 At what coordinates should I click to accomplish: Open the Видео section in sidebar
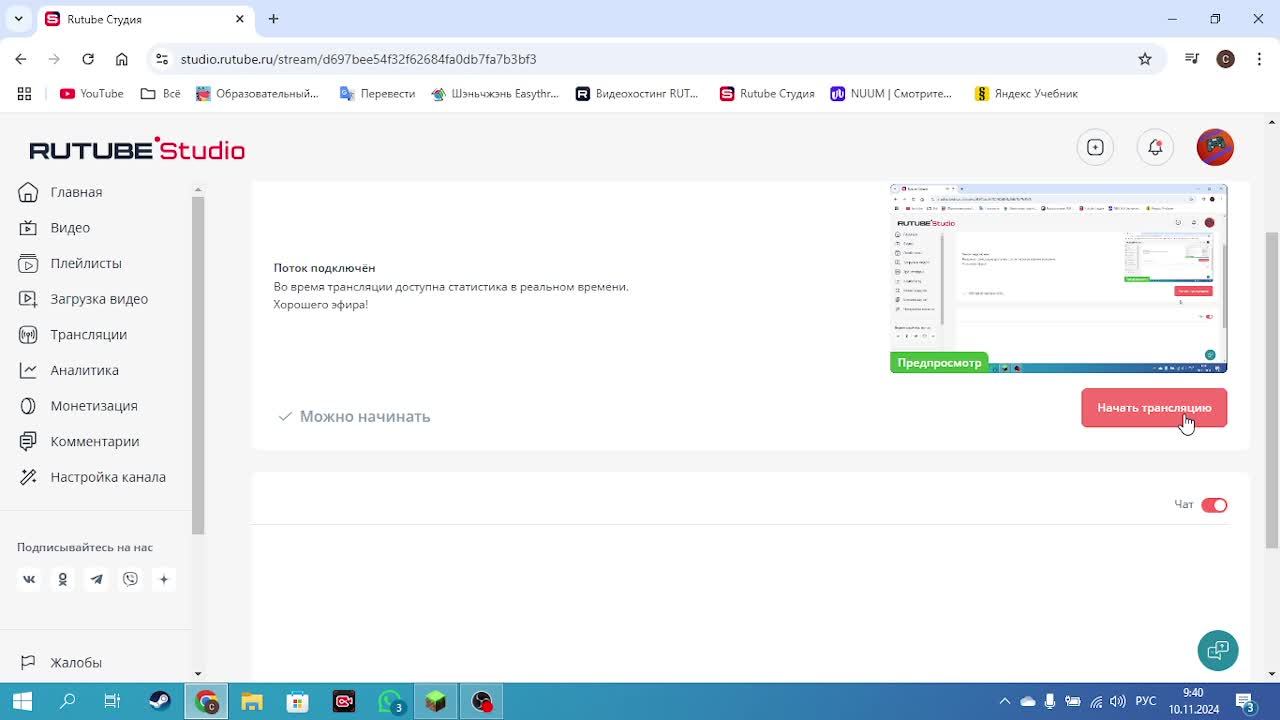[x=70, y=228]
